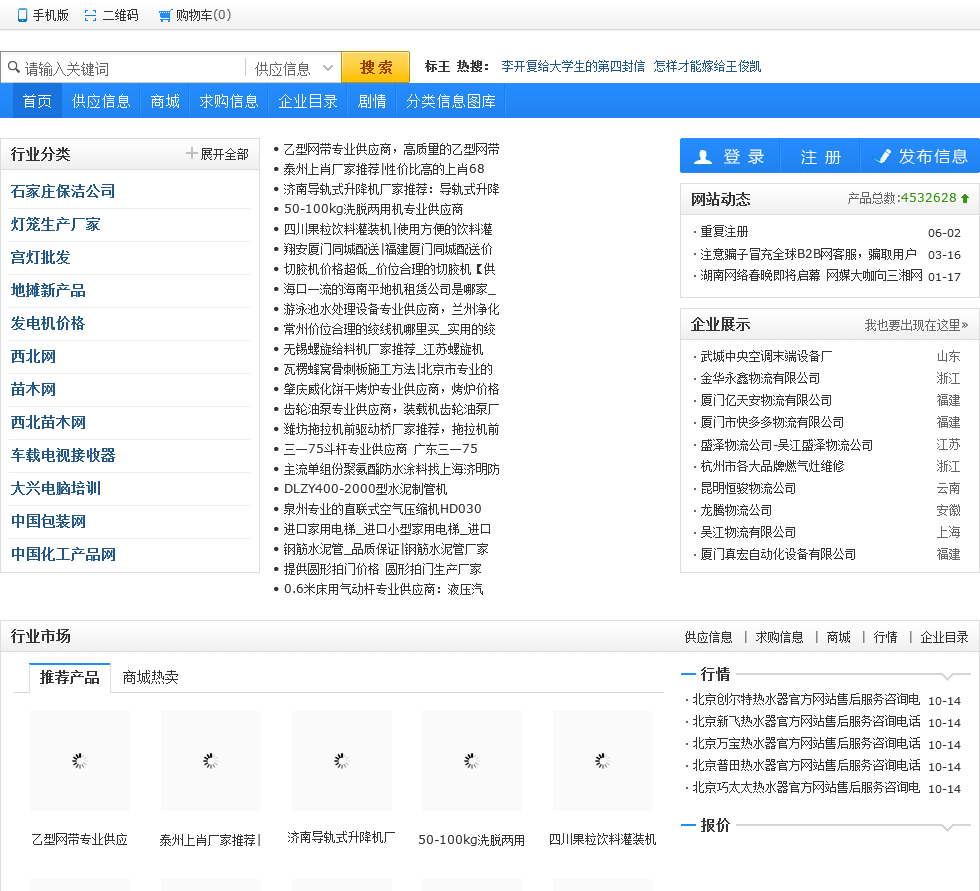Open 企业目录 in the navigation bar
The image size is (980, 891).
308,101
